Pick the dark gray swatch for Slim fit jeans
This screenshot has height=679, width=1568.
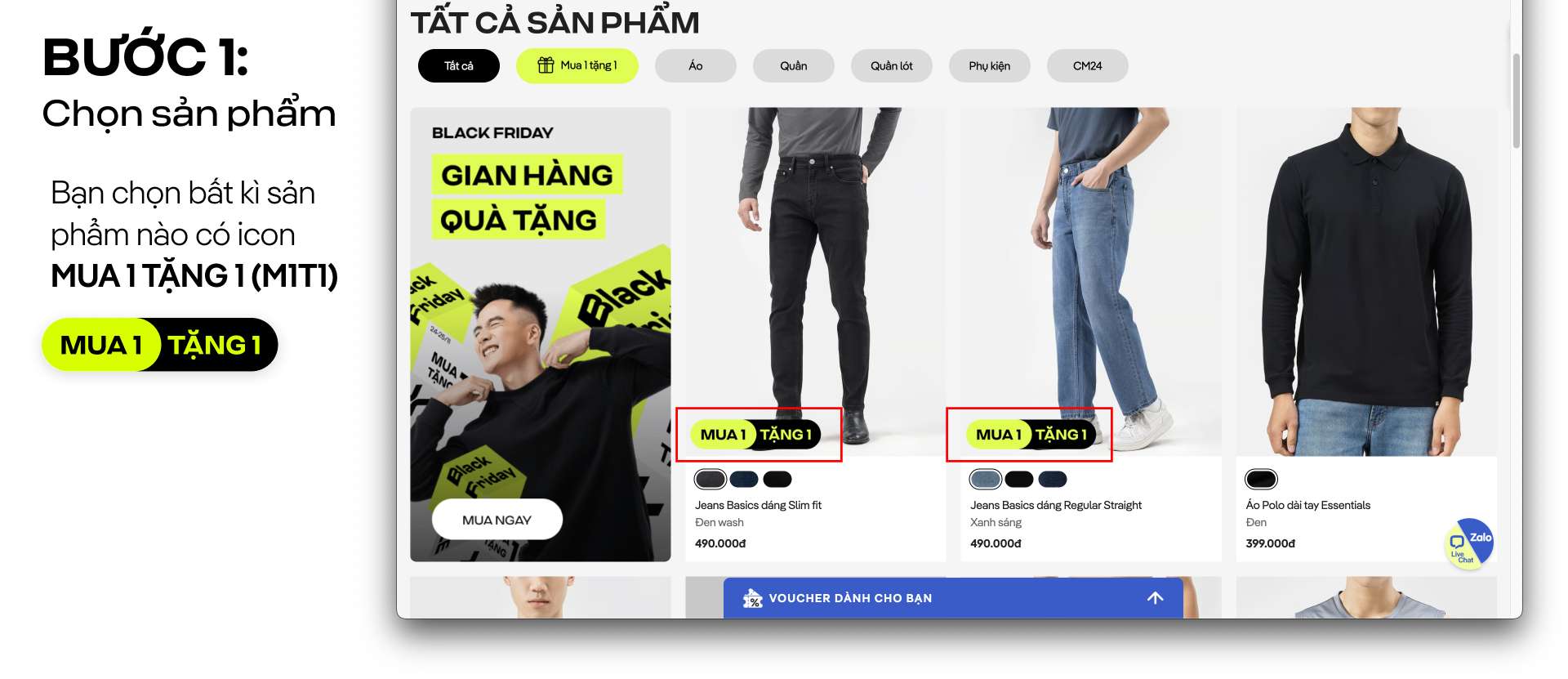click(x=710, y=479)
